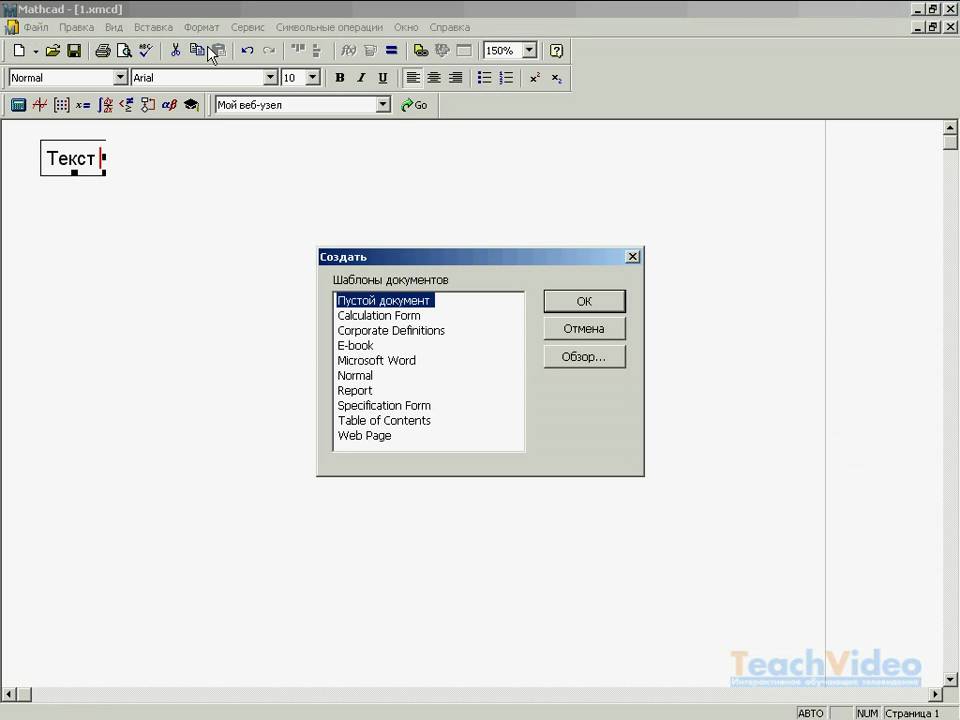Click the Calculate equals-sign icon
This screenshot has height=720, width=960.
(x=391, y=51)
